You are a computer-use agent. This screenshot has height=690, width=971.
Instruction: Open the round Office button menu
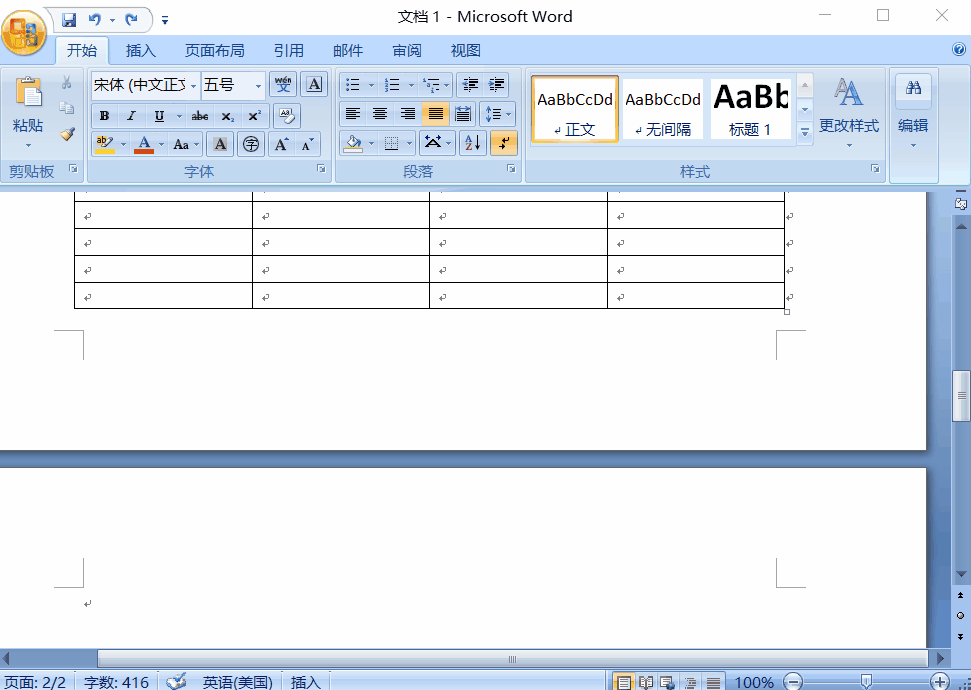click(x=23, y=33)
